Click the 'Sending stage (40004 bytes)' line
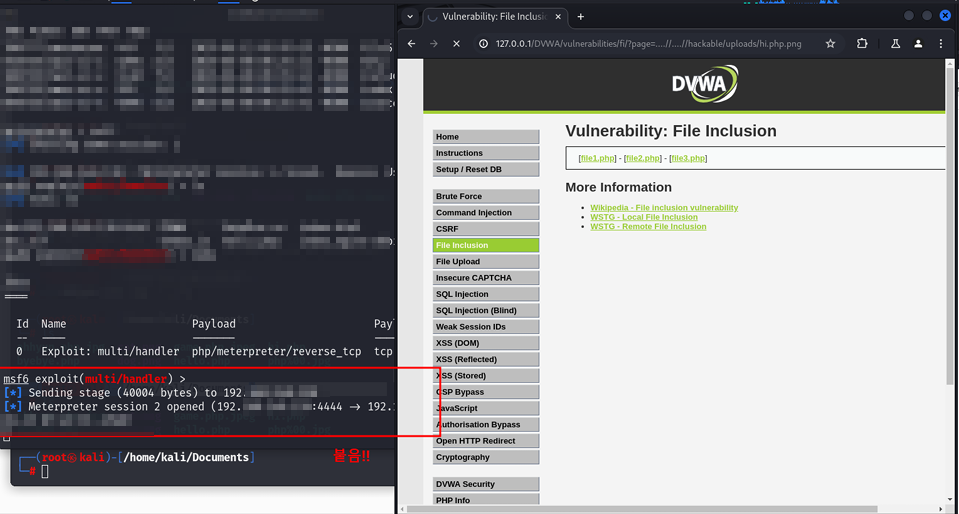The image size is (959, 514). point(161,393)
